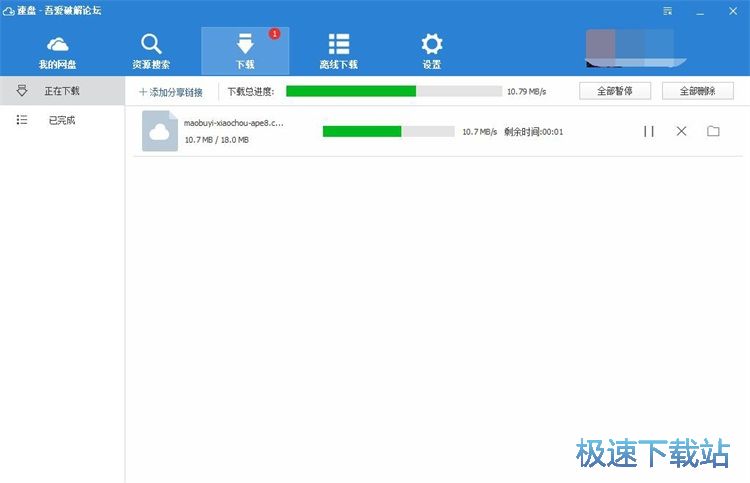Close the 速盘 window
The width and height of the screenshot is (750, 483).
[733, 11]
